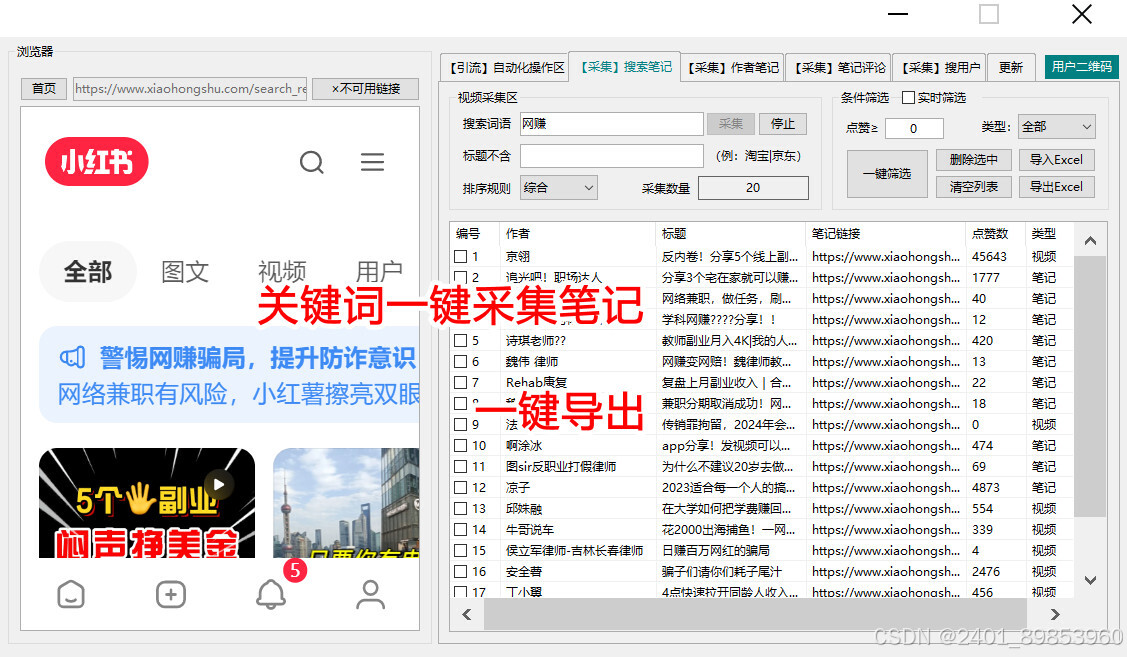The height and width of the screenshot is (657, 1127).
Task: Click the 首页 button
Action: [x=44, y=88]
